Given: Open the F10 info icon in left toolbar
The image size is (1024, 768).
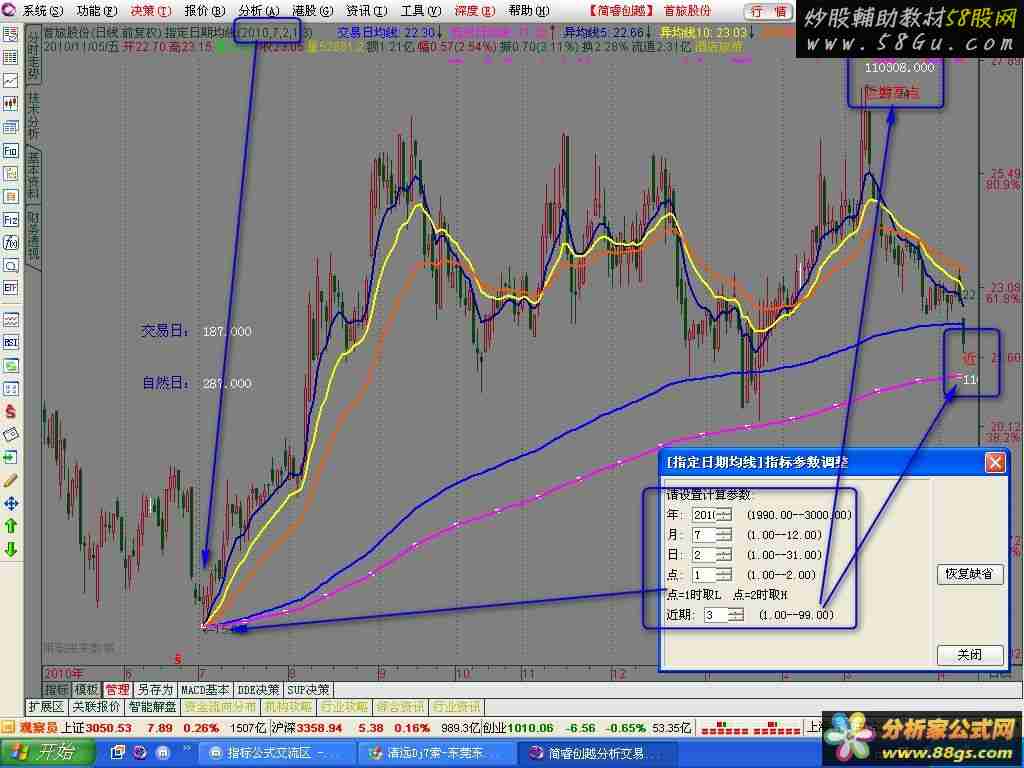Looking at the screenshot, I should click(10, 151).
